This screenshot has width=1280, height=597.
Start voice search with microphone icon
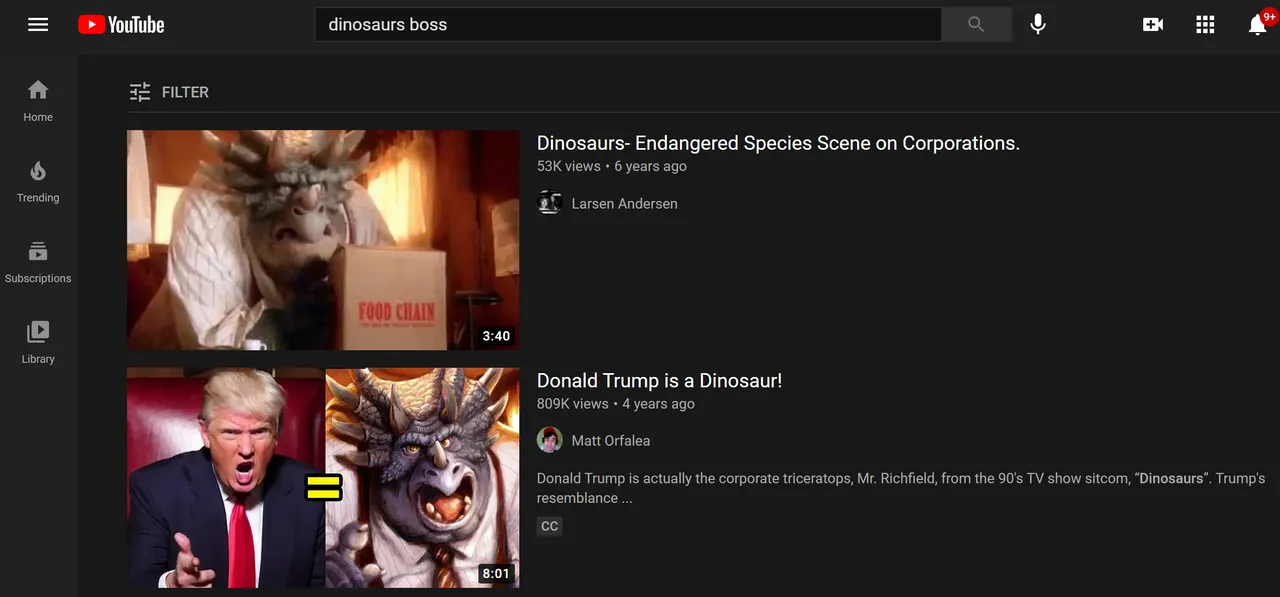click(x=1038, y=24)
